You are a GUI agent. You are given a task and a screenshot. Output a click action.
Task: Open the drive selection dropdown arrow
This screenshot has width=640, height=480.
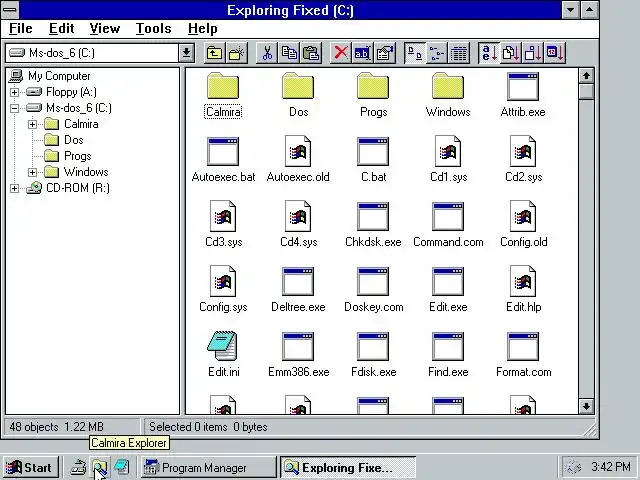point(187,53)
